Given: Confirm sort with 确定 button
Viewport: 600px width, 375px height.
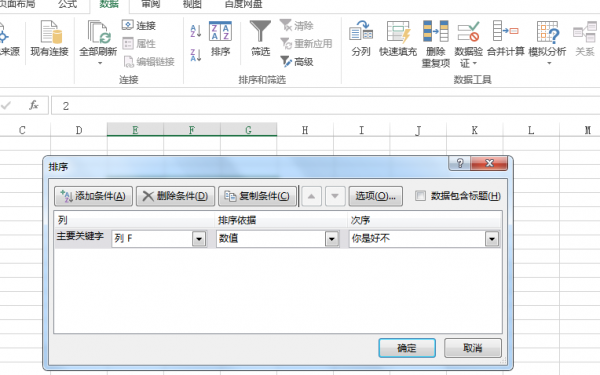Looking at the screenshot, I should 407,348.
